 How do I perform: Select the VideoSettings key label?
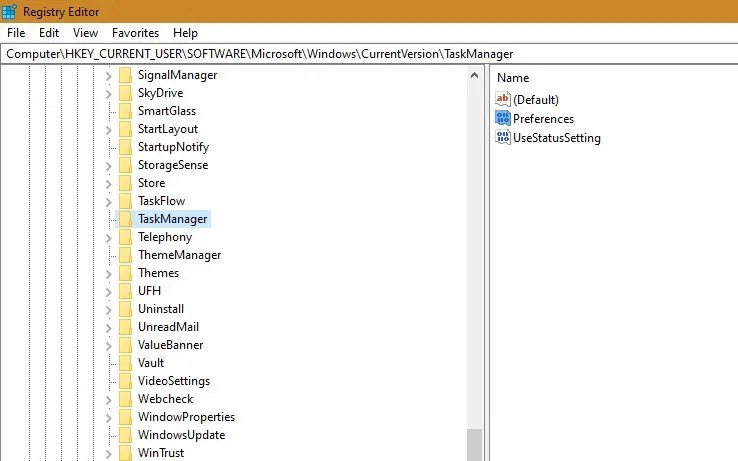pos(174,381)
